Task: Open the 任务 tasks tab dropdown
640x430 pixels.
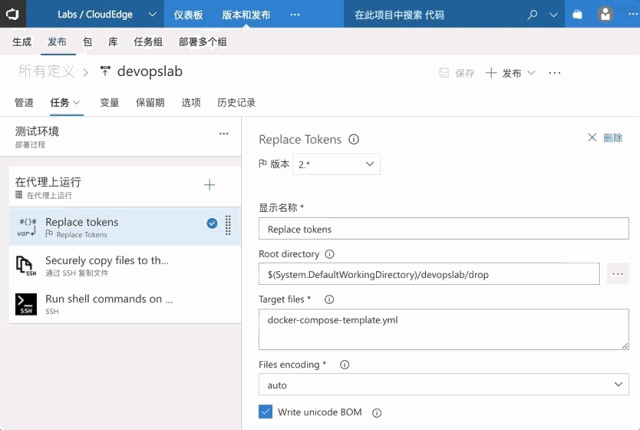Action: point(65,103)
